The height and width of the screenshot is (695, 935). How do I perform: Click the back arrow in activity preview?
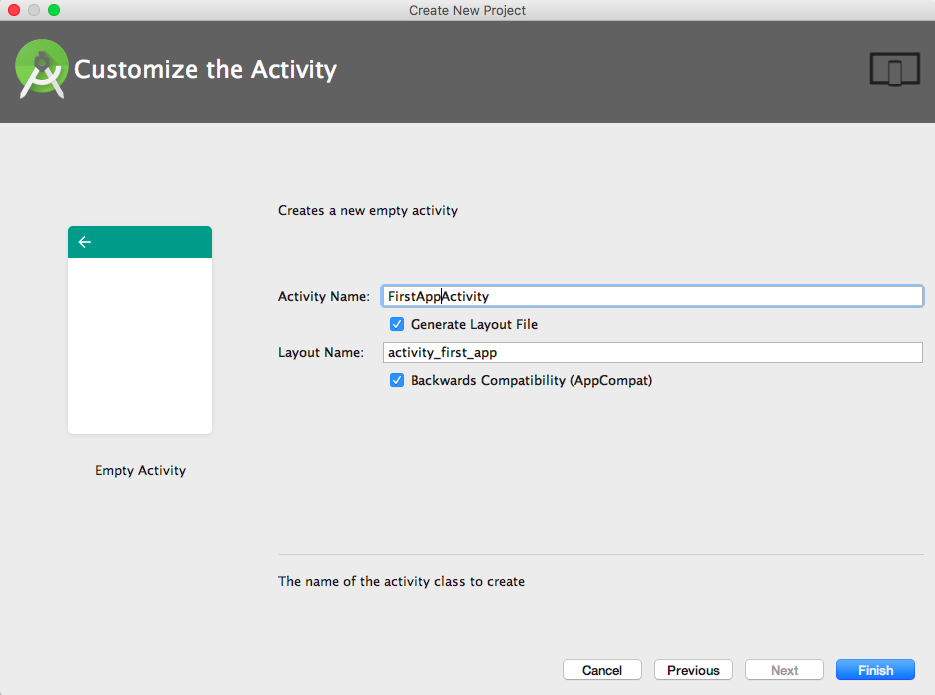point(85,242)
